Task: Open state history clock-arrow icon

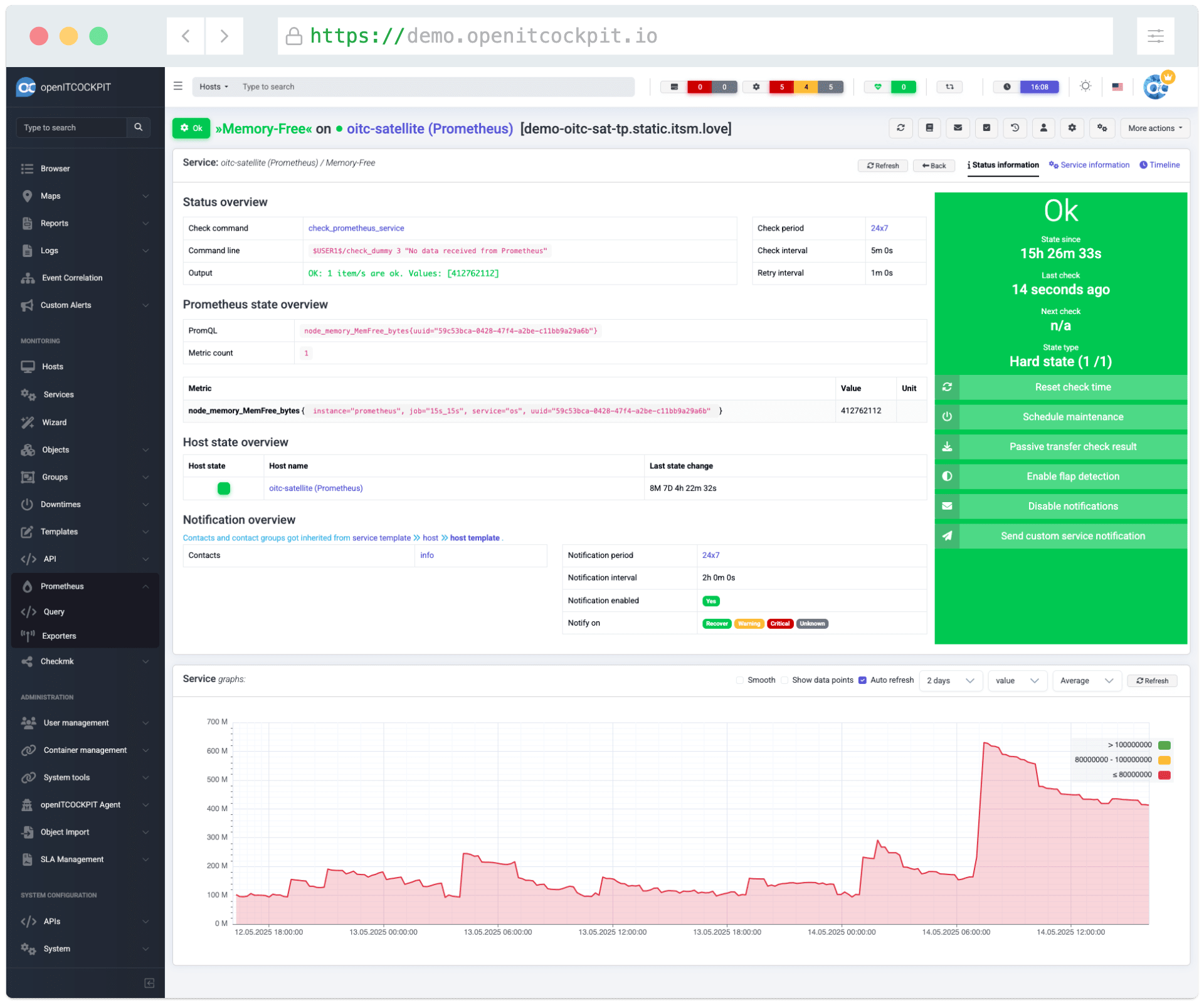Action: tap(1015, 128)
